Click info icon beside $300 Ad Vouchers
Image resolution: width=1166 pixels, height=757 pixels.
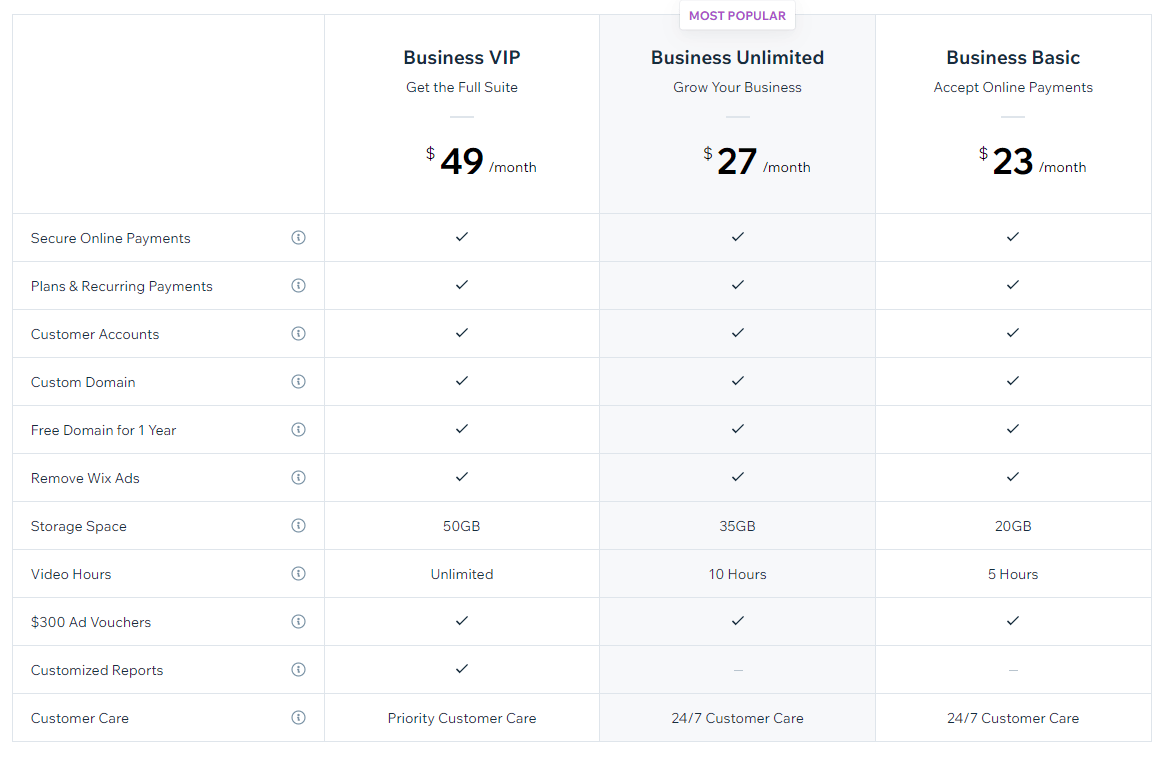click(298, 622)
